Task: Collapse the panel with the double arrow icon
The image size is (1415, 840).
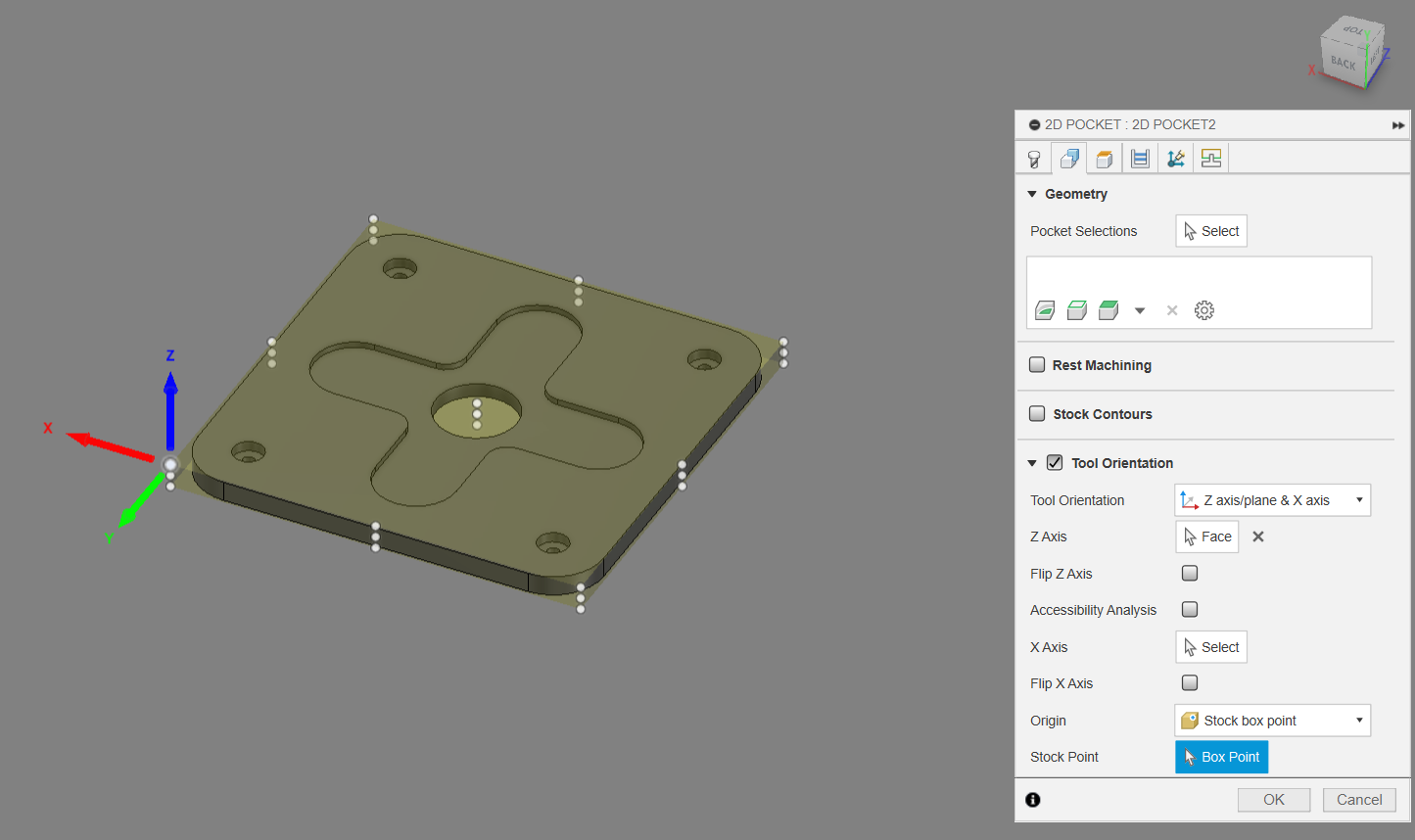Action: 1398,125
